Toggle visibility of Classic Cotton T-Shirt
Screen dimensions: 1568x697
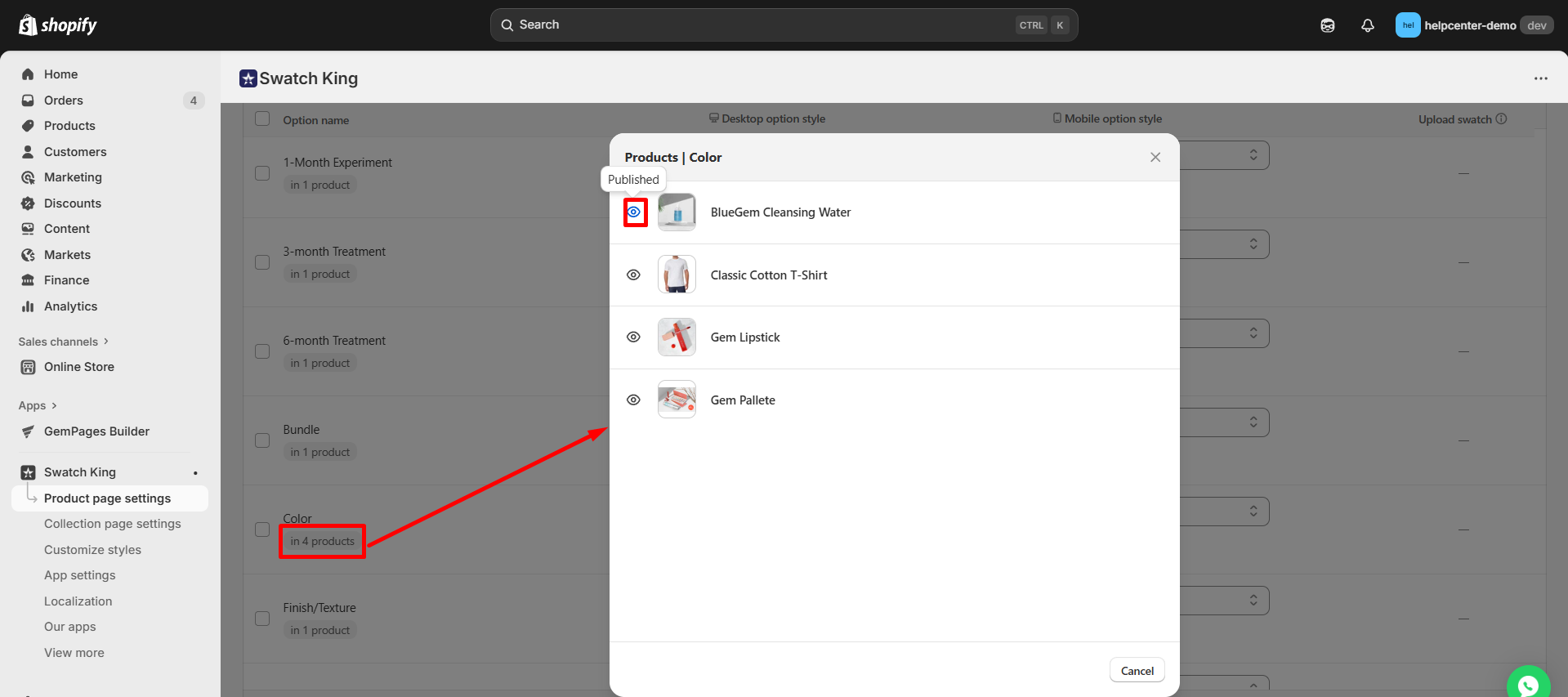(633, 275)
